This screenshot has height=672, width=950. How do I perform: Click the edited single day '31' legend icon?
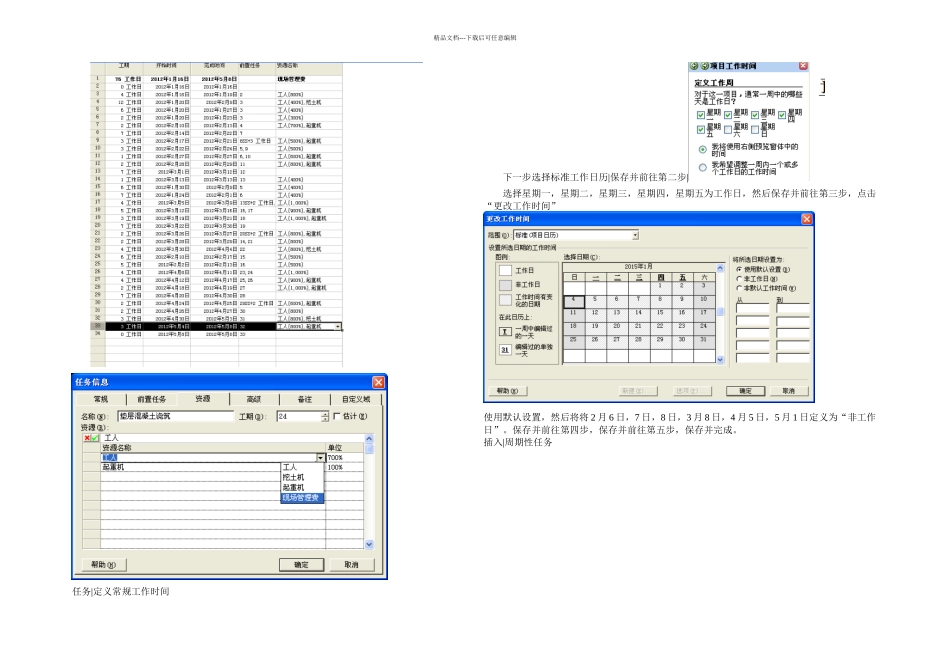coord(505,350)
